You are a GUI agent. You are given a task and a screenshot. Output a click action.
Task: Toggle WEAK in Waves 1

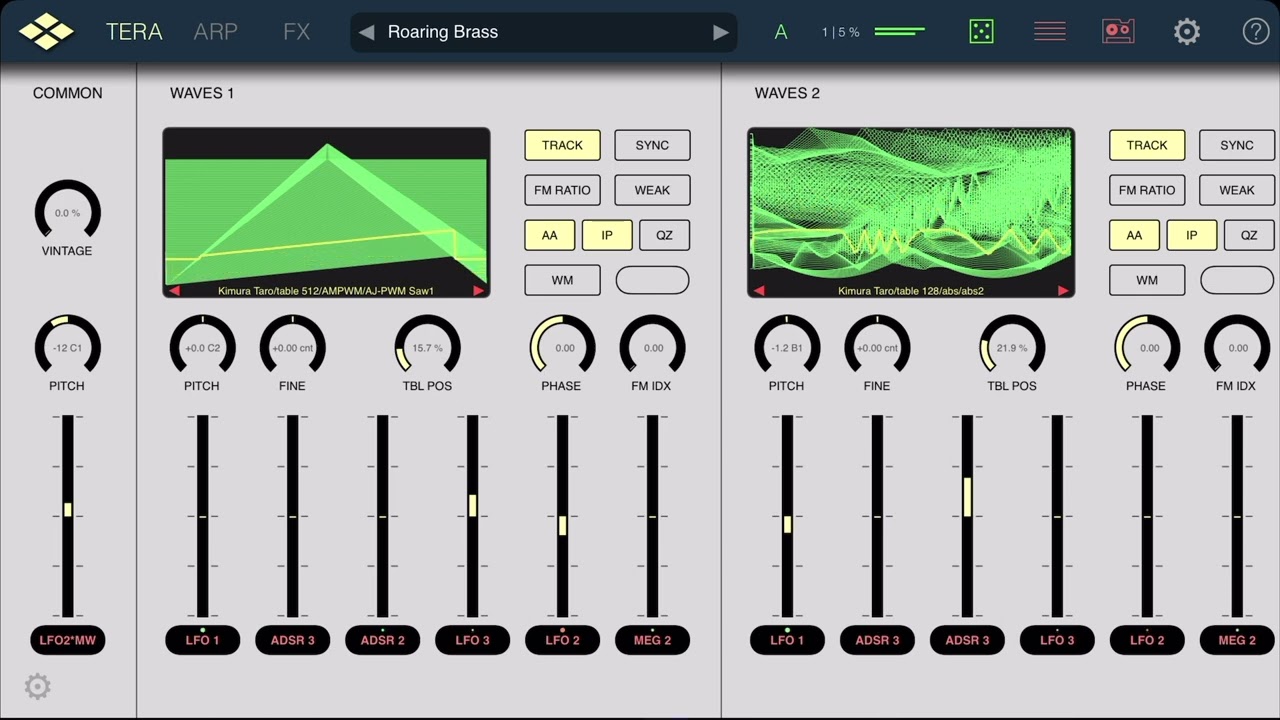pos(652,190)
